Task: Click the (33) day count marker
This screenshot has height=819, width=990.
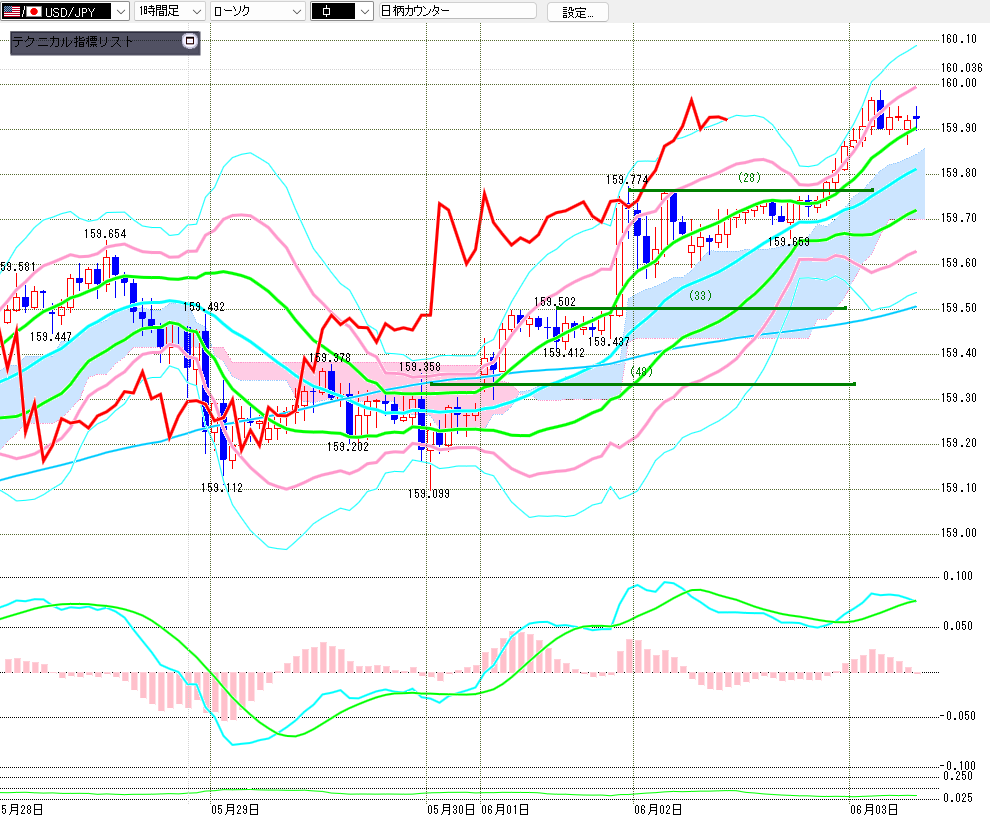Action: coord(700,296)
